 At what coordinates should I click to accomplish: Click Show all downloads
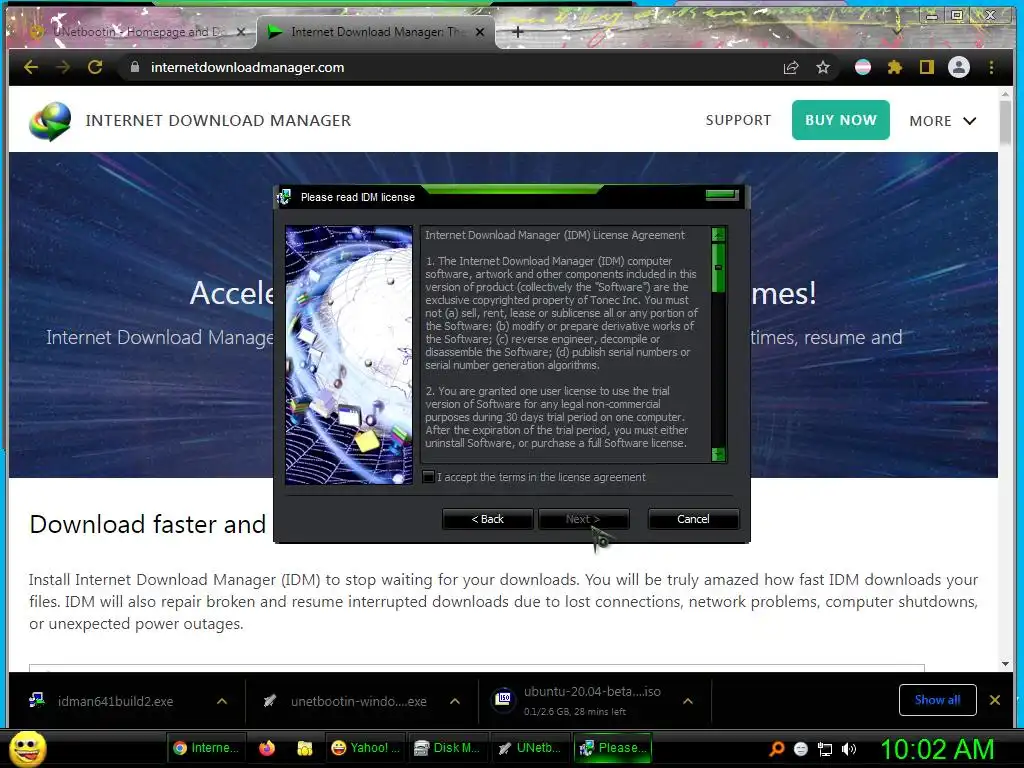click(x=937, y=699)
